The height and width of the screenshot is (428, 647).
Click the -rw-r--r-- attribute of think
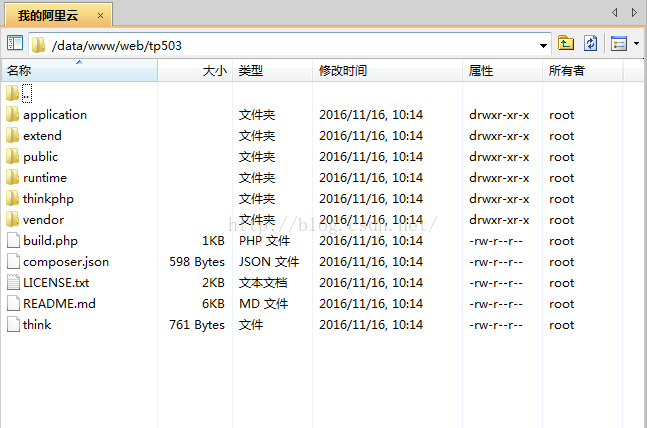[496, 325]
